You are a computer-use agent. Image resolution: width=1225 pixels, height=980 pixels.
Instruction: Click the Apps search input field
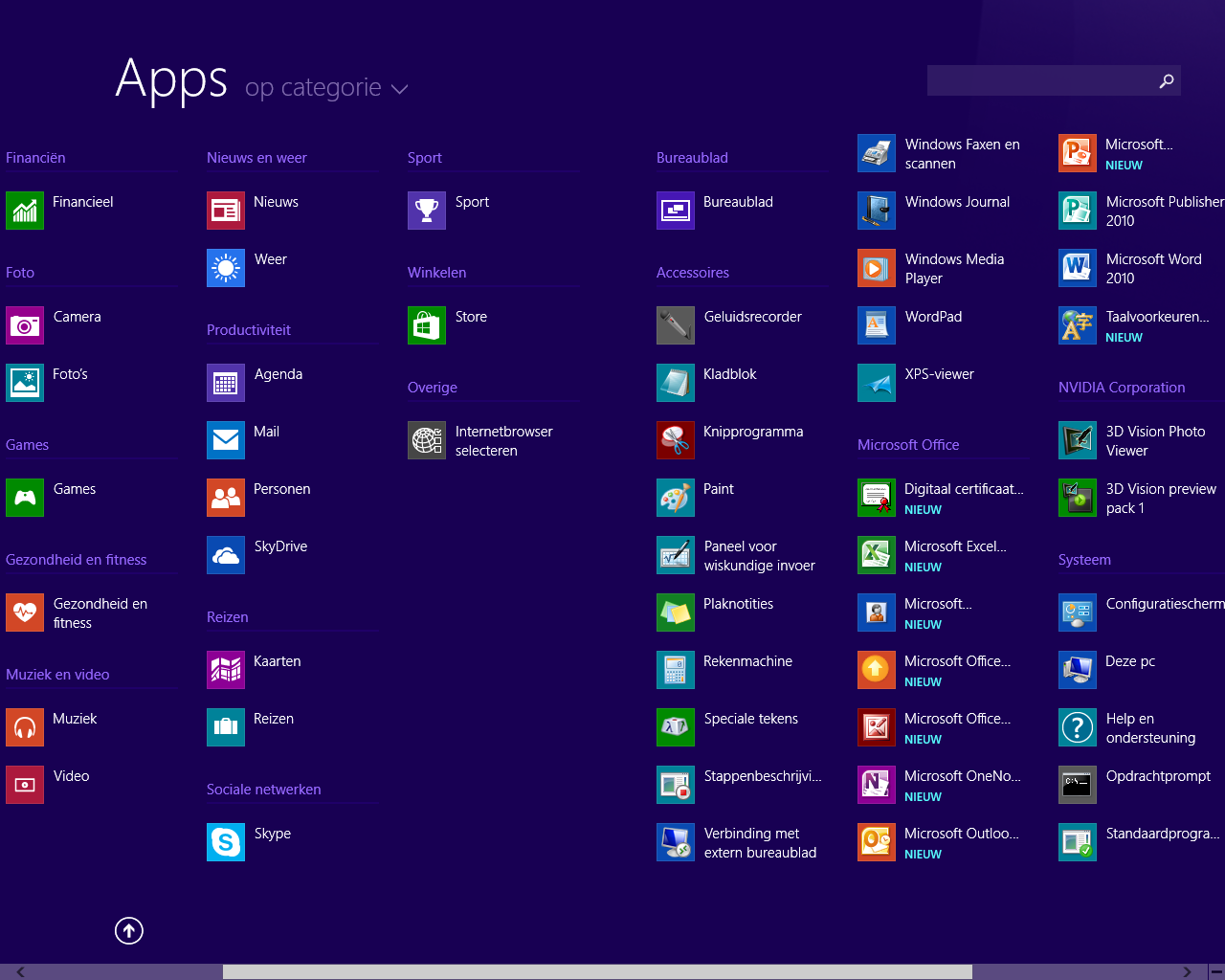point(1039,80)
